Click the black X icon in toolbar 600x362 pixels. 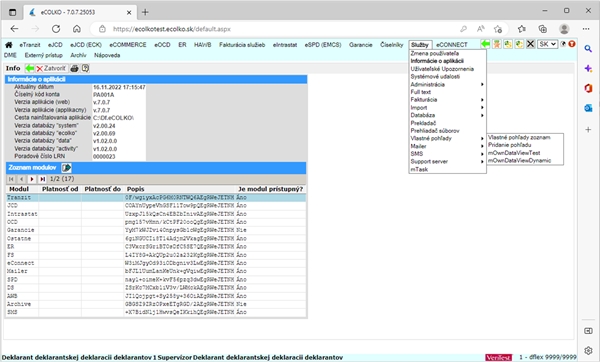tap(530, 44)
